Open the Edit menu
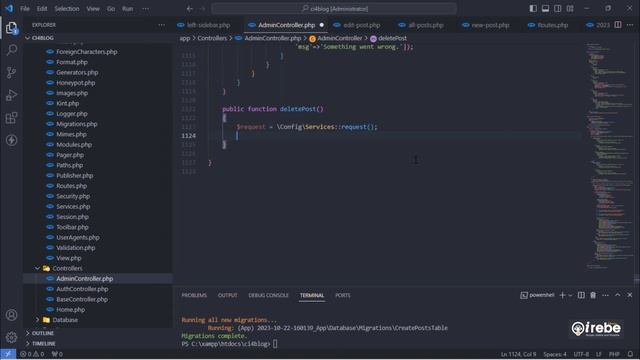The image size is (640, 360). tap(42, 9)
